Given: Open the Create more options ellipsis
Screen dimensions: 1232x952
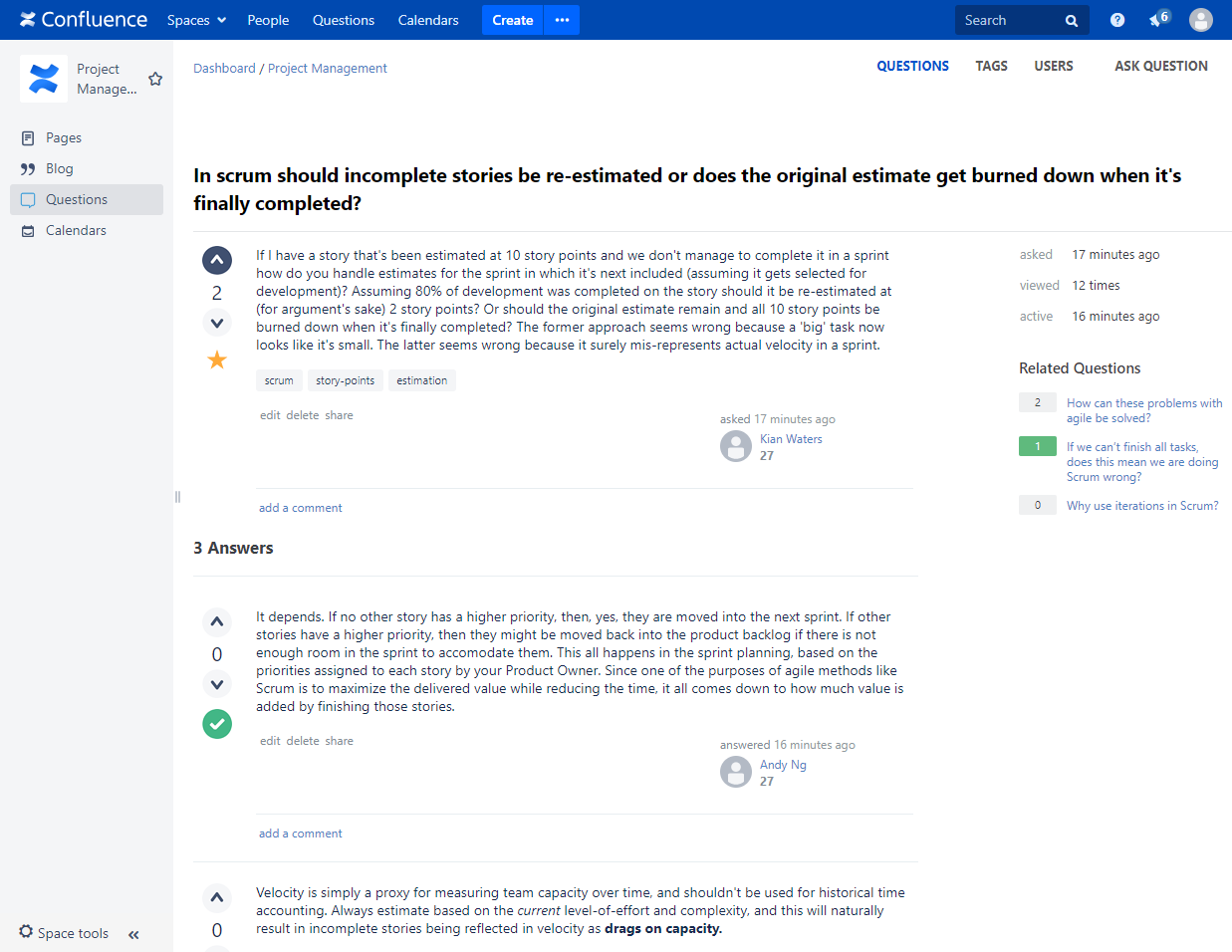Looking at the screenshot, I should click(x=562, y=20).
